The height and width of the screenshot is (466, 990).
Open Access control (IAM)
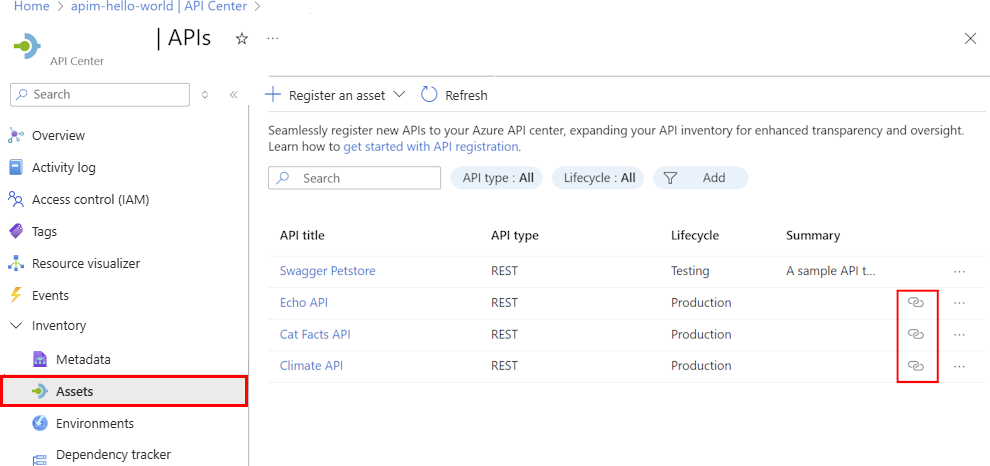click(90, 200)
